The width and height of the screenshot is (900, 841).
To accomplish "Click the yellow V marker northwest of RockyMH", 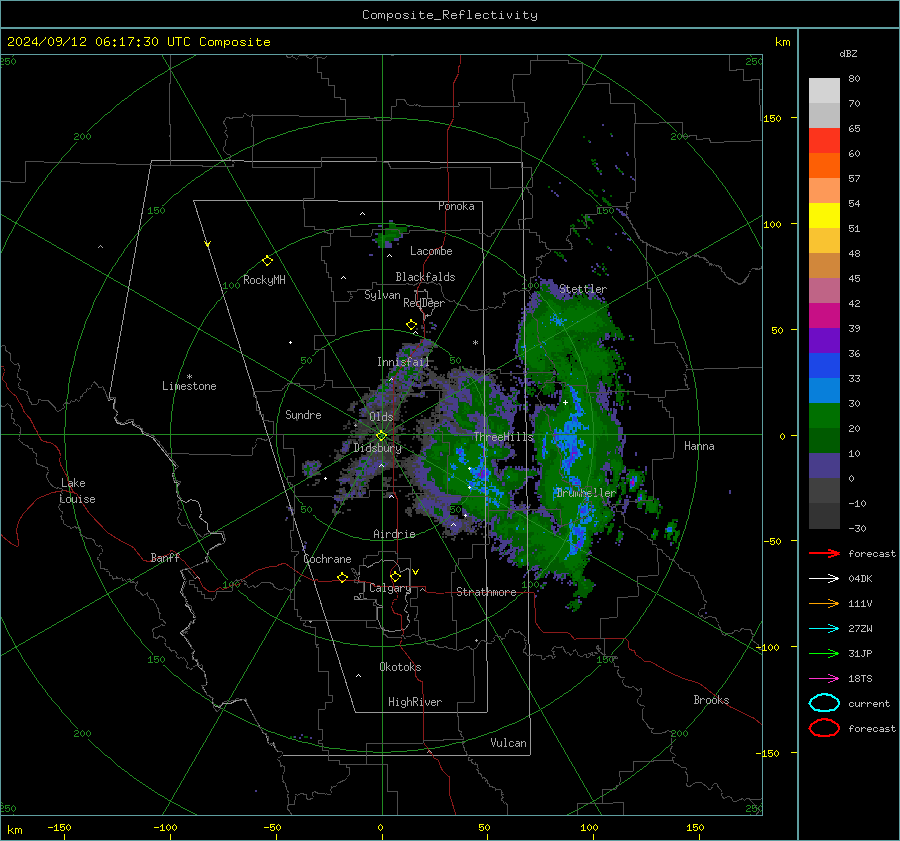I will 208,244.
